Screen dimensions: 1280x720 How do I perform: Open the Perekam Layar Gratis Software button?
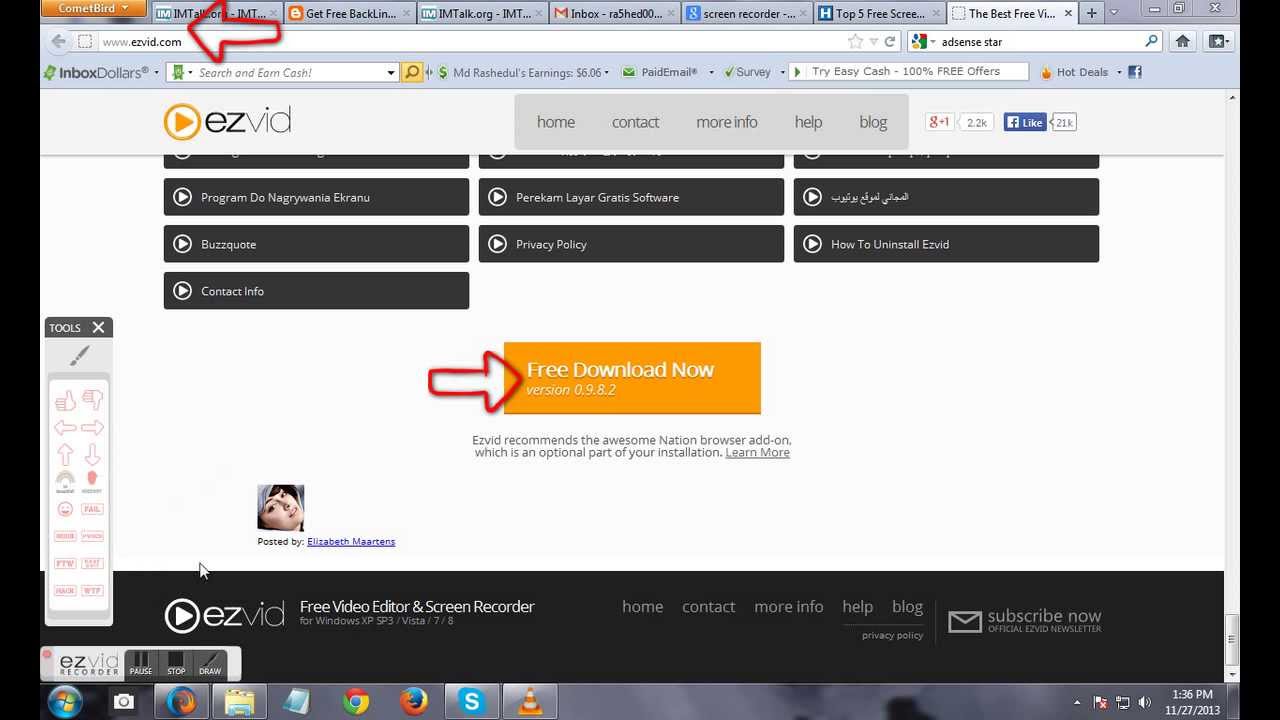[x=631, y=197]
